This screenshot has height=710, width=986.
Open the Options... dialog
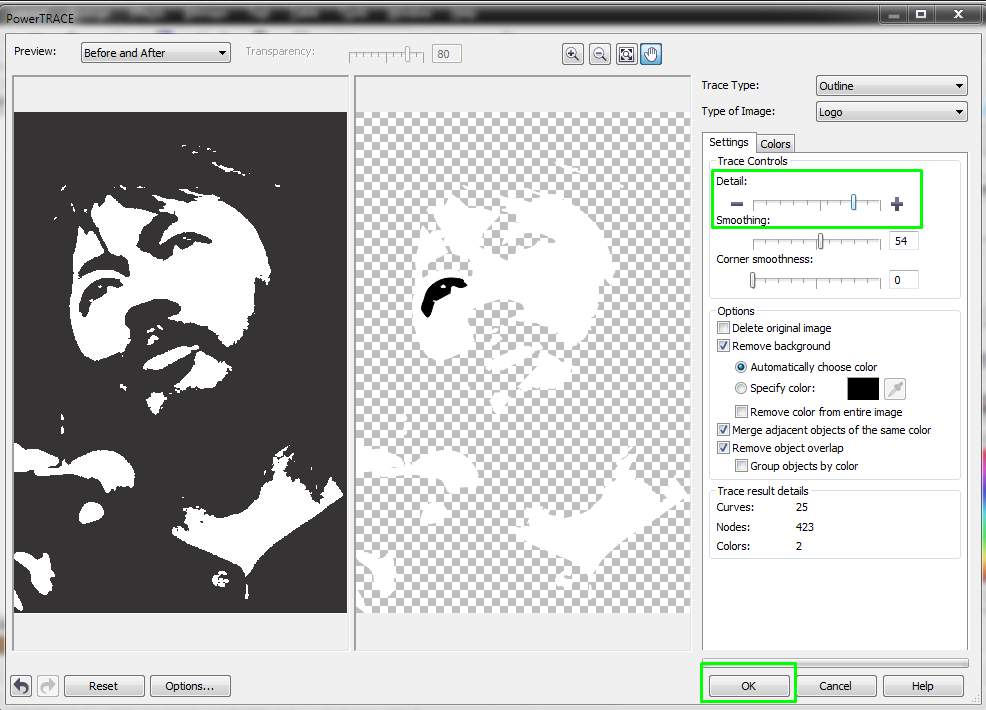point(190,685)
